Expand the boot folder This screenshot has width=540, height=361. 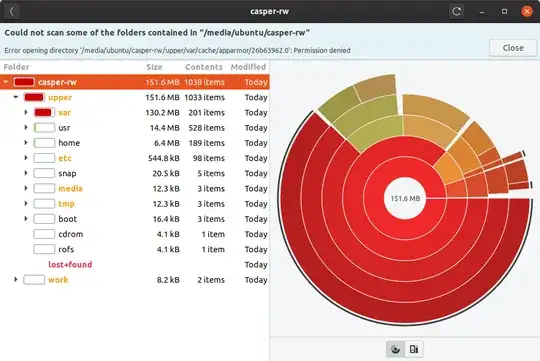26,218
